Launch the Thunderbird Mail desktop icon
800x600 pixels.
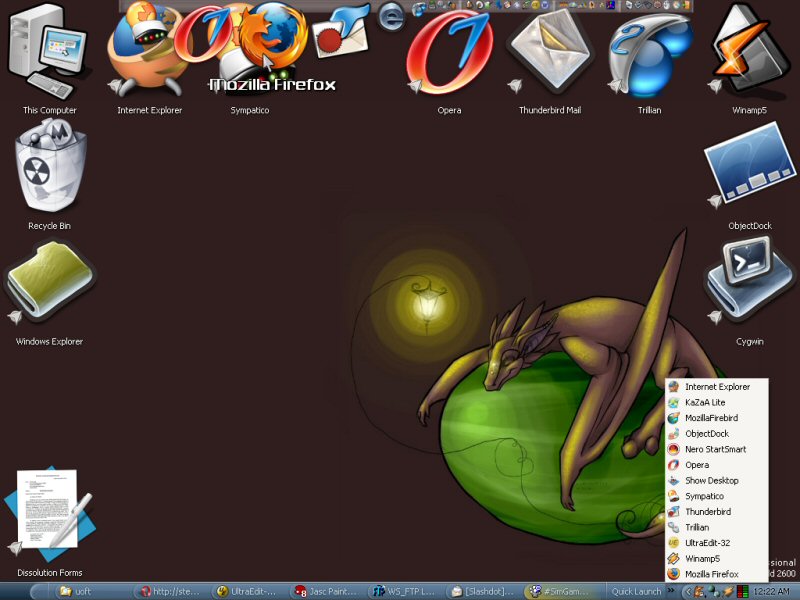click(549, 52)
